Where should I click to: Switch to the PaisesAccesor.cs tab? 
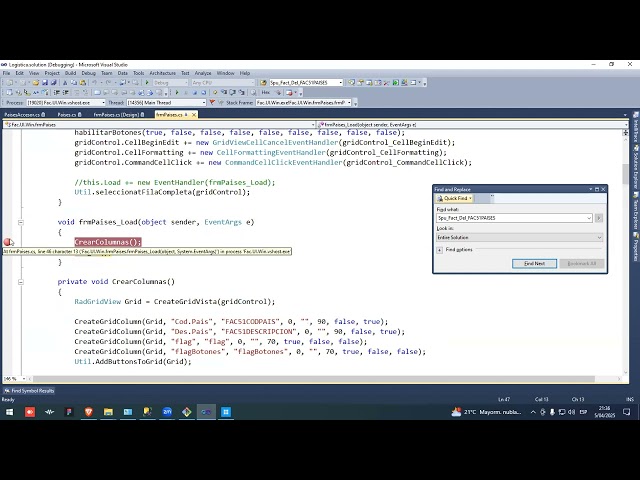22,115
